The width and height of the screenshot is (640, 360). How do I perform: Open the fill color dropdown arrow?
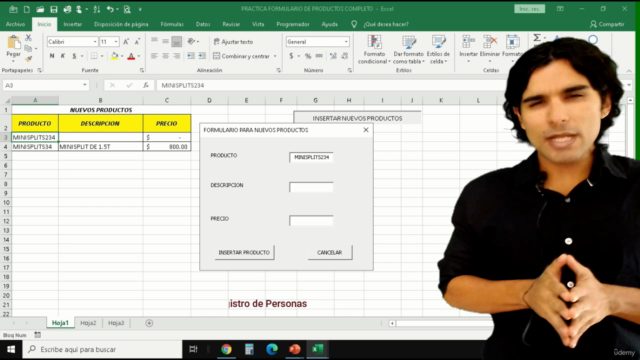(122, 56)
